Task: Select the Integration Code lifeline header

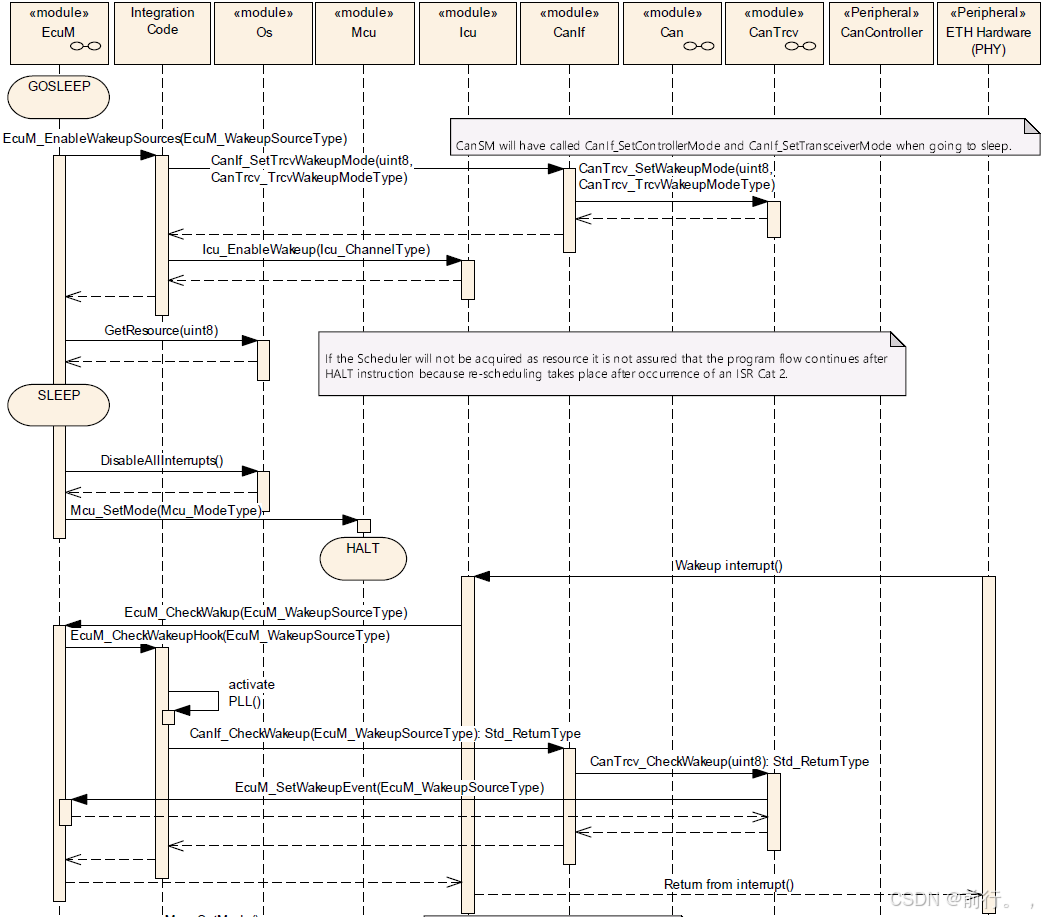Action: pyautogui.click(x=163, y=33)
